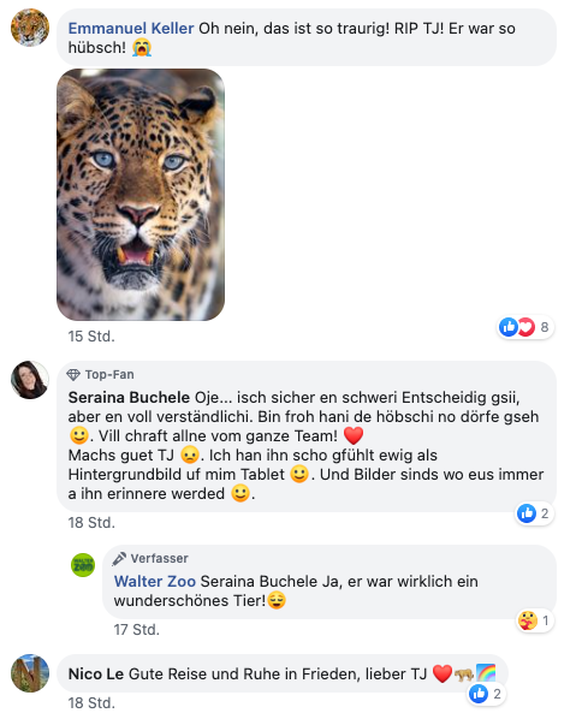582x719 pixels.
Task: Click the 18 Std. timestamp under Seraina's comment
Action: tap(91, 522)
